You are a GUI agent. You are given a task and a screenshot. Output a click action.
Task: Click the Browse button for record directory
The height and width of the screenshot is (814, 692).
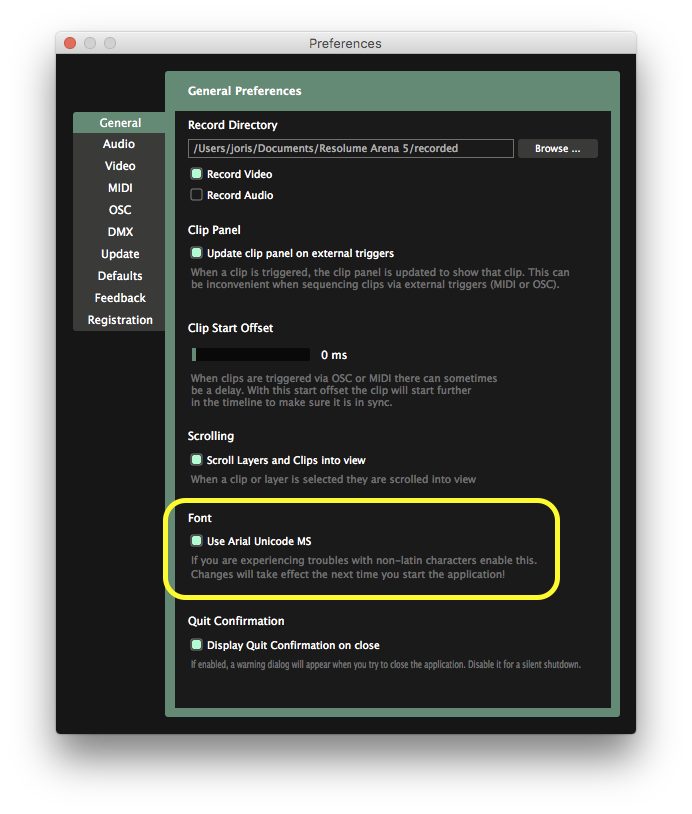pyautogui.click(x=557, y=149)
